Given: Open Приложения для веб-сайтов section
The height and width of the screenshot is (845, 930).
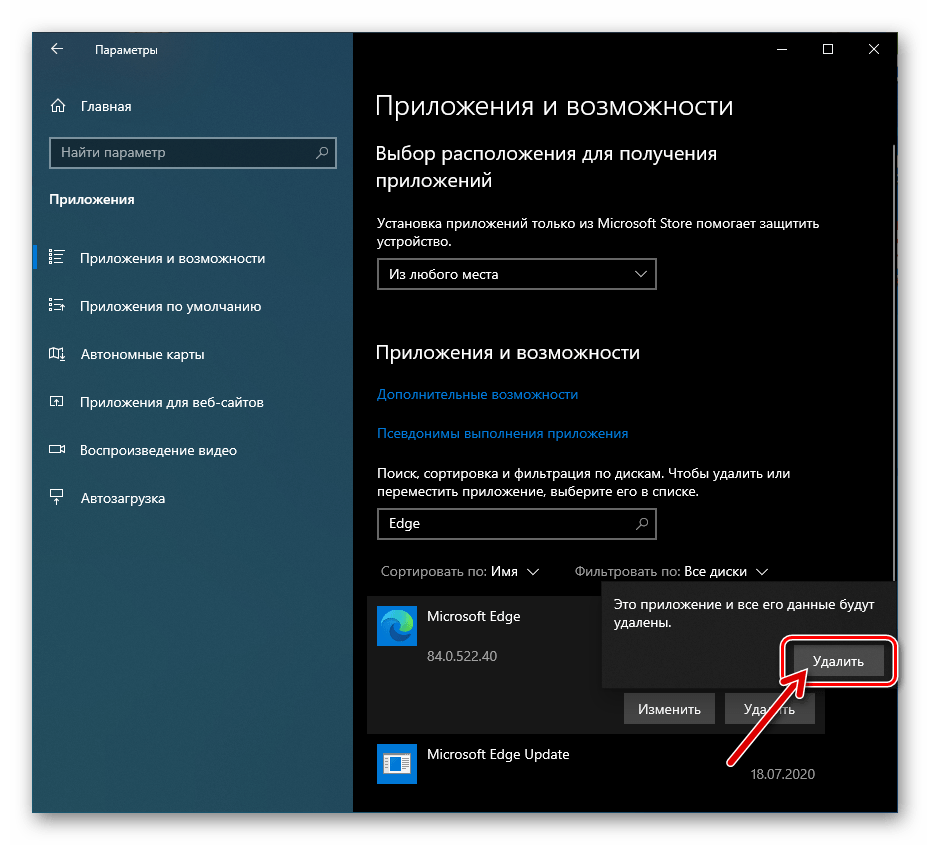Looking at the screenshot, I should (171, 402).
